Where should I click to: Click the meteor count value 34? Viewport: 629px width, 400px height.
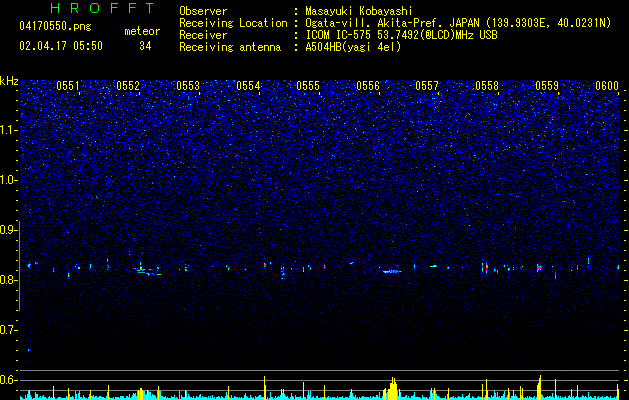tap(145, 46)
